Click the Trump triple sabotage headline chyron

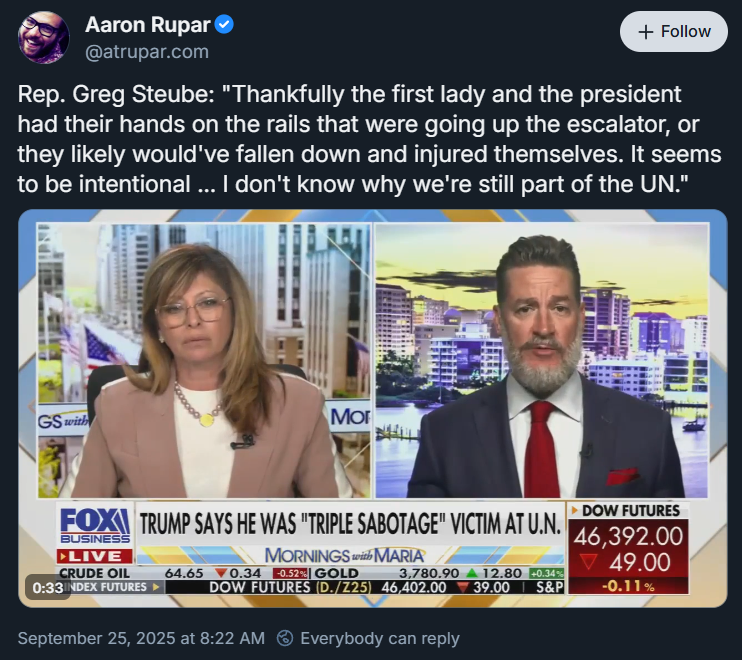(350, 524)
